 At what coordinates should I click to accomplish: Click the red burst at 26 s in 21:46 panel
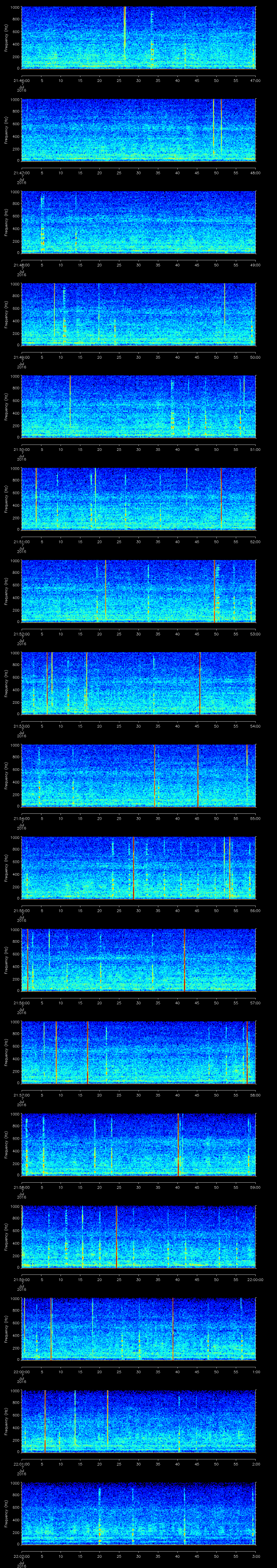pyautogui.click(x=125, y=34)
